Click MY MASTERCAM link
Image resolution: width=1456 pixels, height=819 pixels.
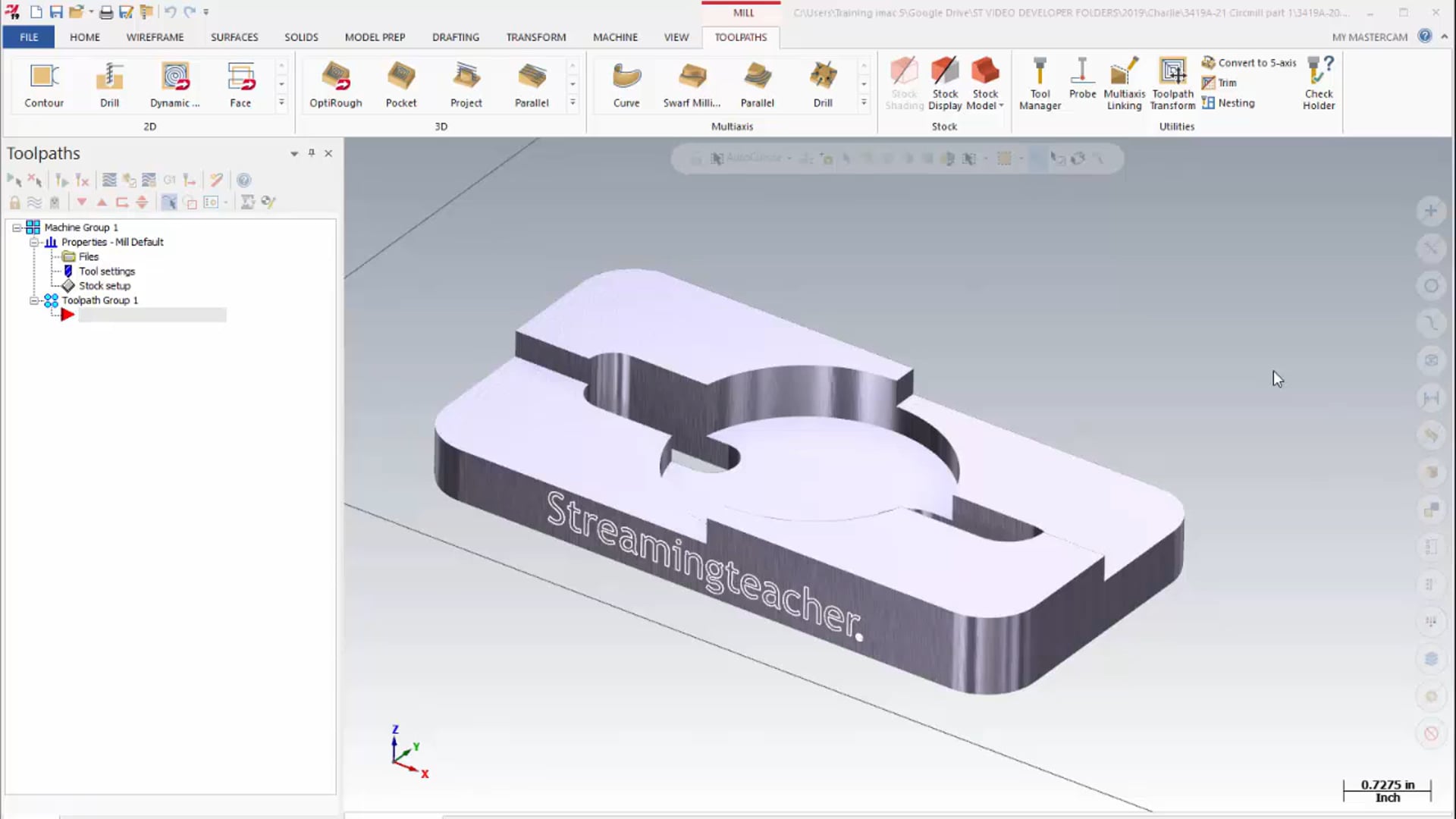pyautogui.click(x=1370, y=37)
